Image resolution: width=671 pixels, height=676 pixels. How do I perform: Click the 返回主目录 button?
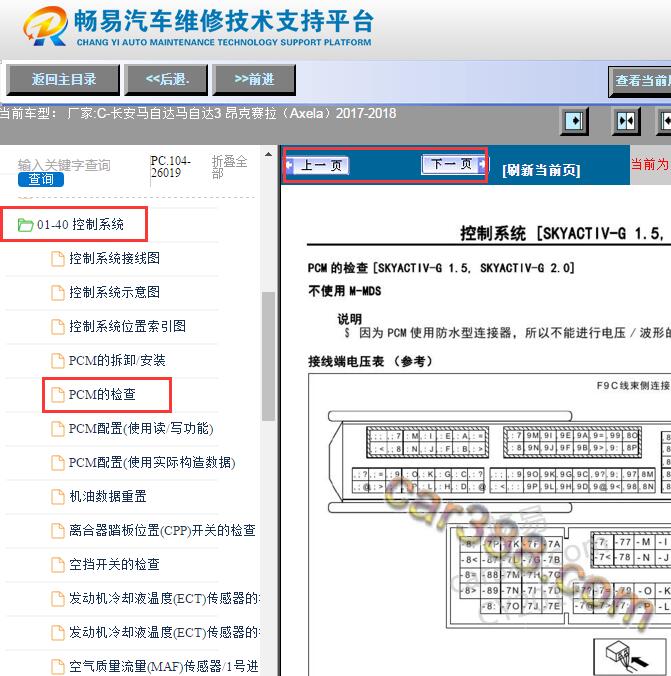click(63, 79)
